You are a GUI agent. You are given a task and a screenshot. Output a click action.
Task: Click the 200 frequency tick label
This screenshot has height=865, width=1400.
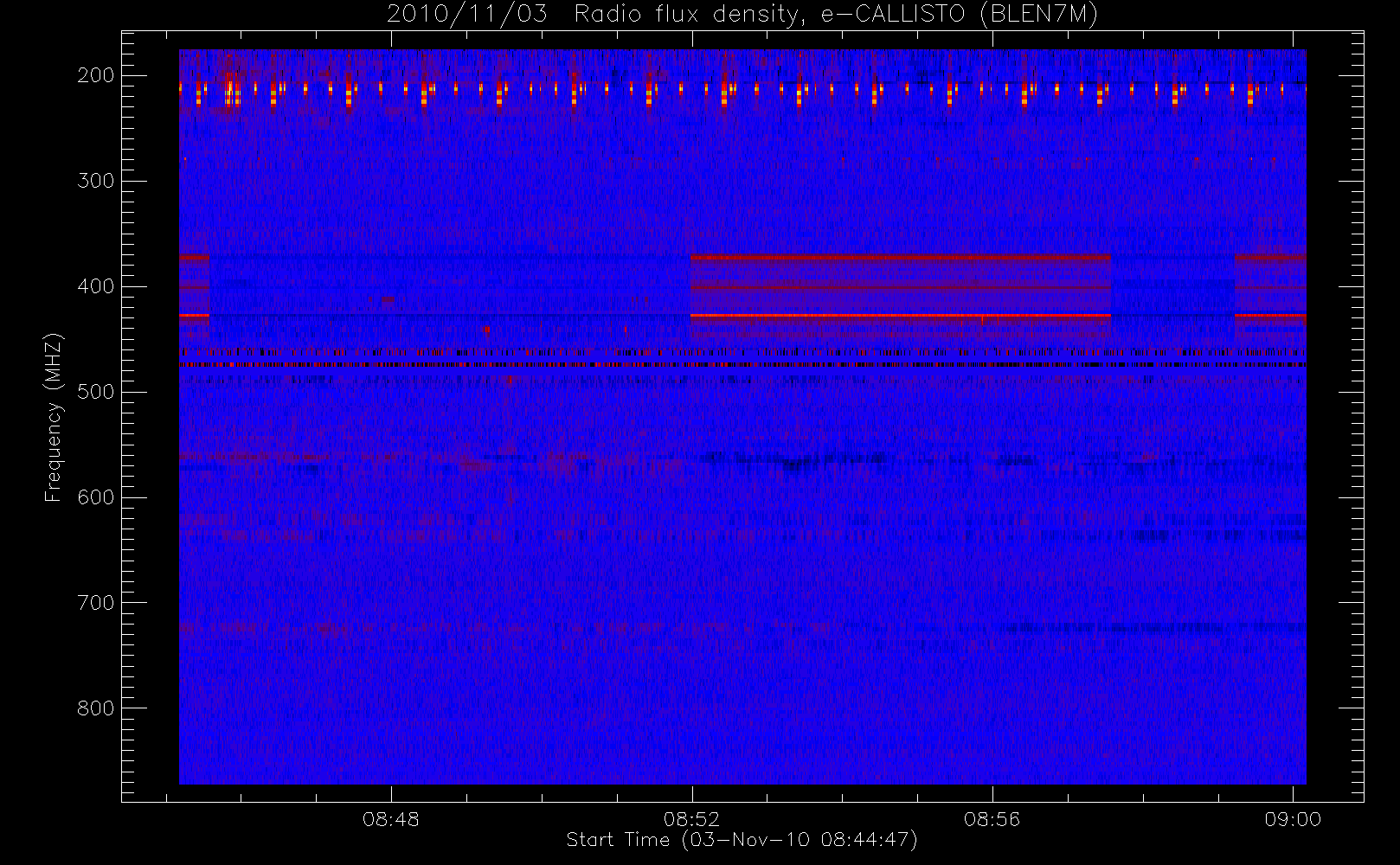(x=96, y=75)
